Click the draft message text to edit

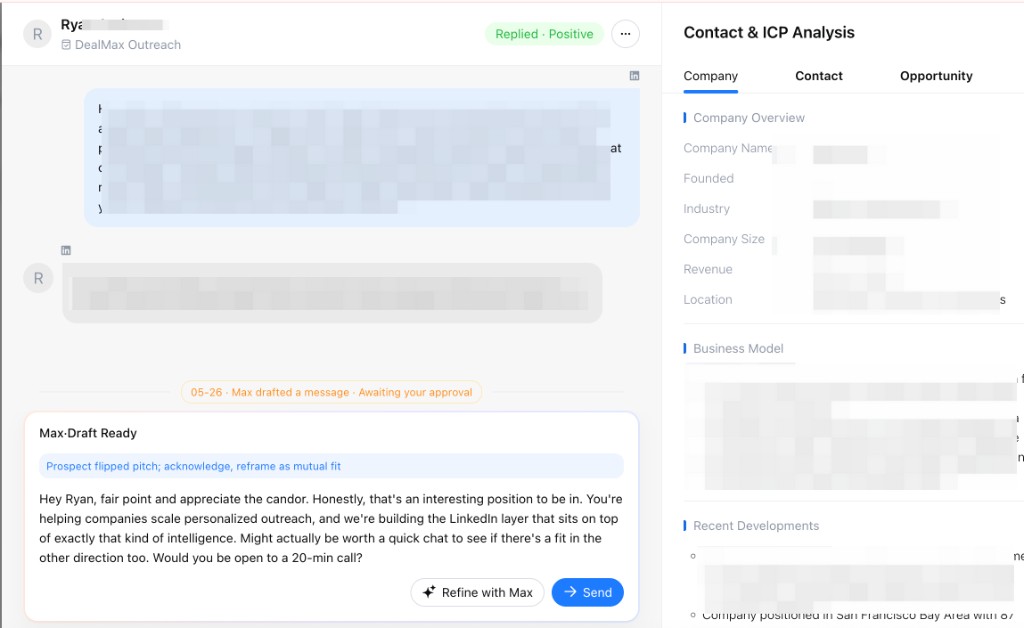(x=330, y=528)
